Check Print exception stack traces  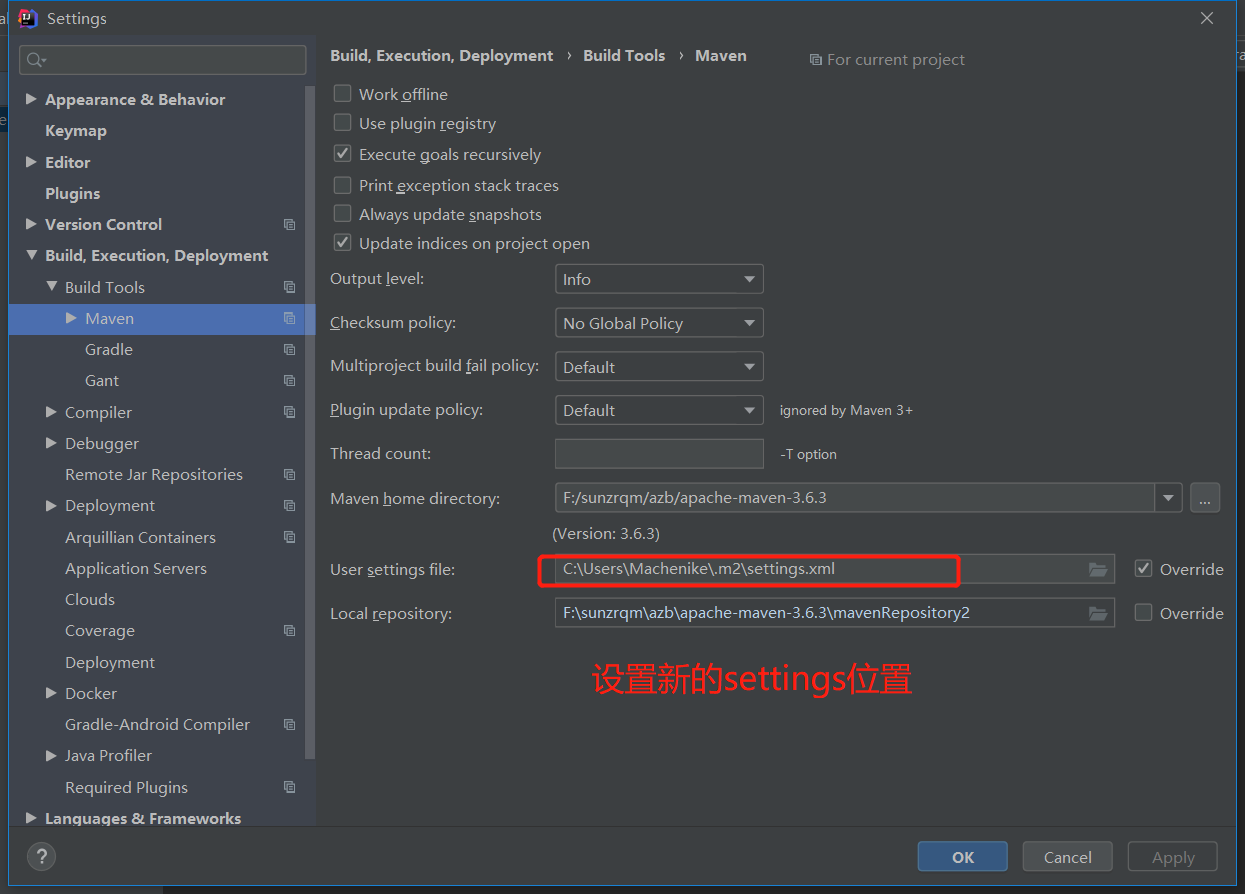tap(342, 185)
